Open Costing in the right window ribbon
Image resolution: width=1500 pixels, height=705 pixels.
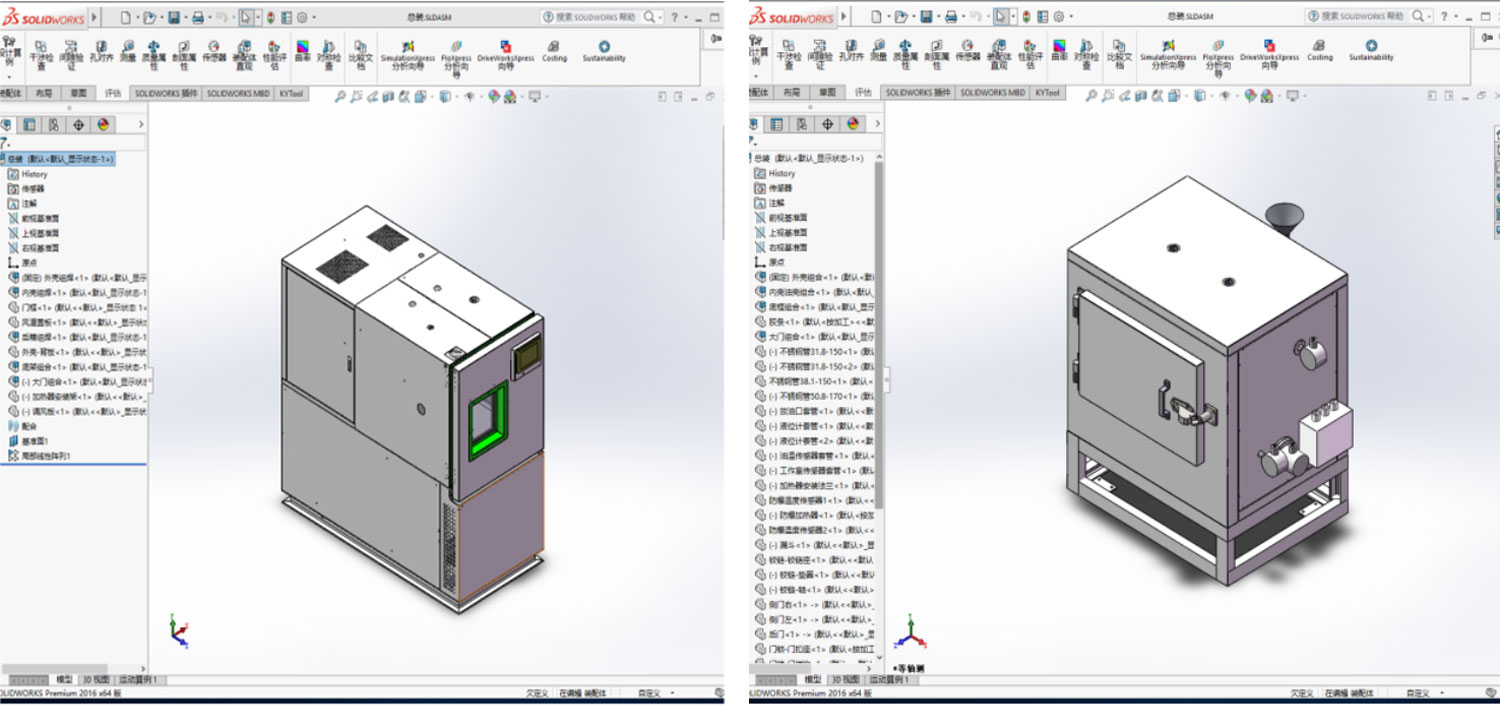click(1320, 51)
